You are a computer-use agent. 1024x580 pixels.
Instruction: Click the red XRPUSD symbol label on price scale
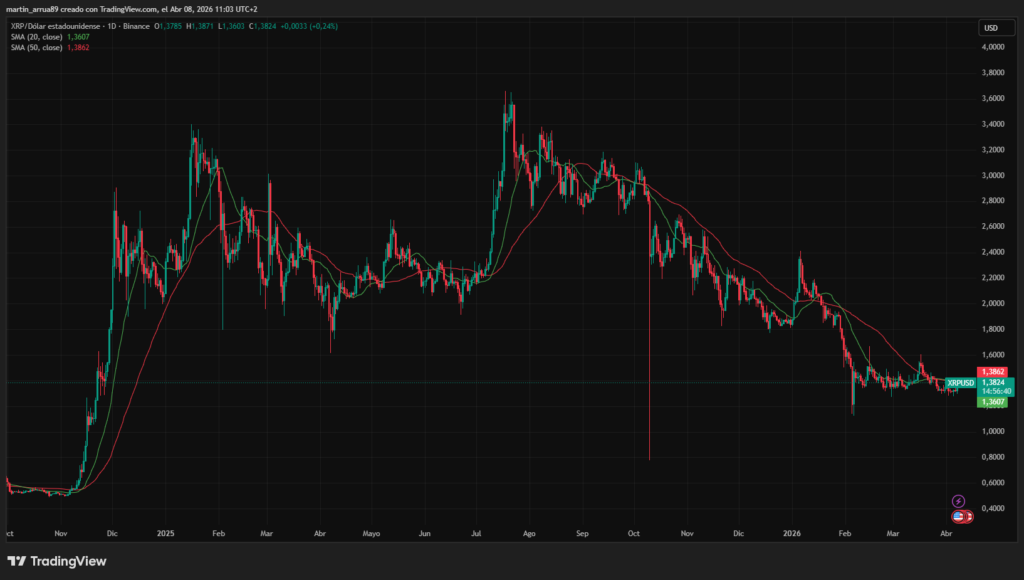tap(960, 383)
